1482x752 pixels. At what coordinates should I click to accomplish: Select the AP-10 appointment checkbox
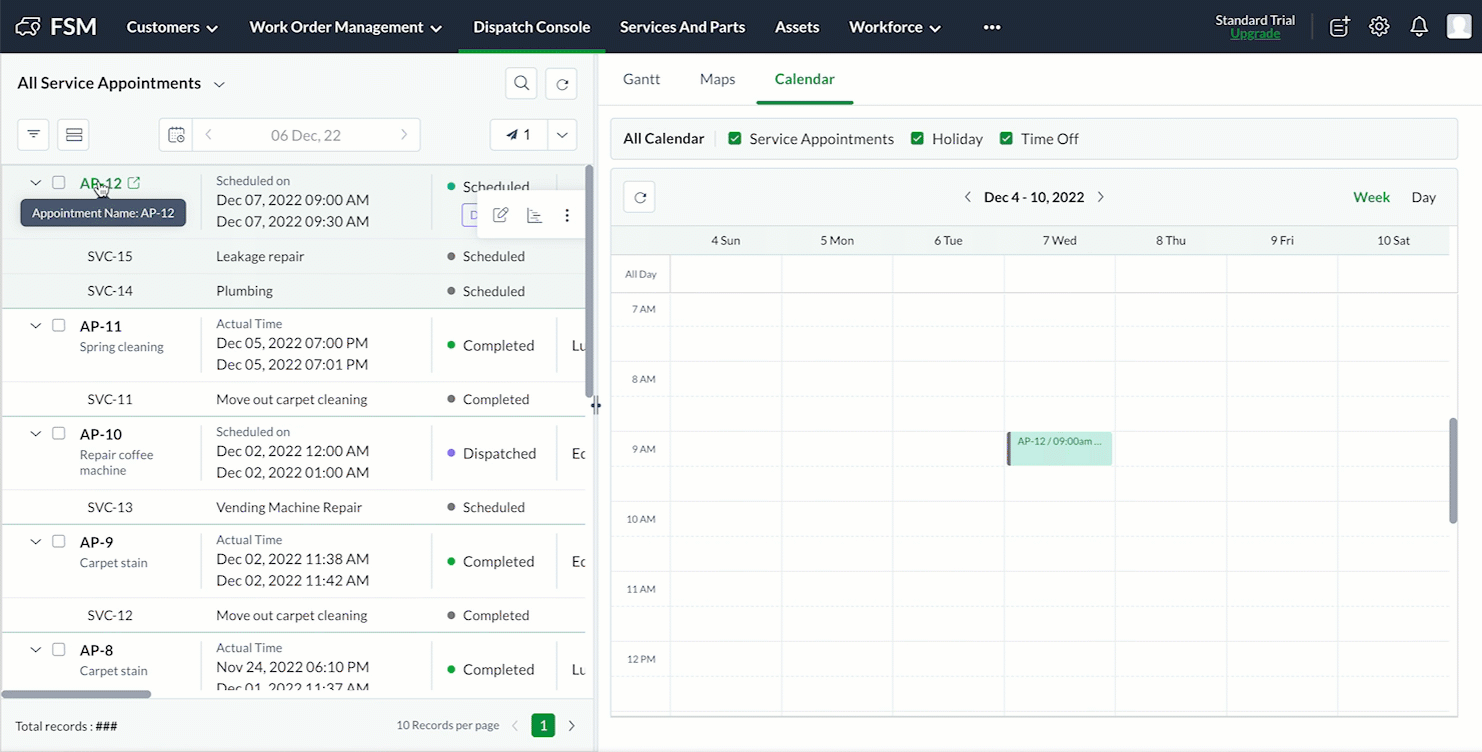(59, 434)
